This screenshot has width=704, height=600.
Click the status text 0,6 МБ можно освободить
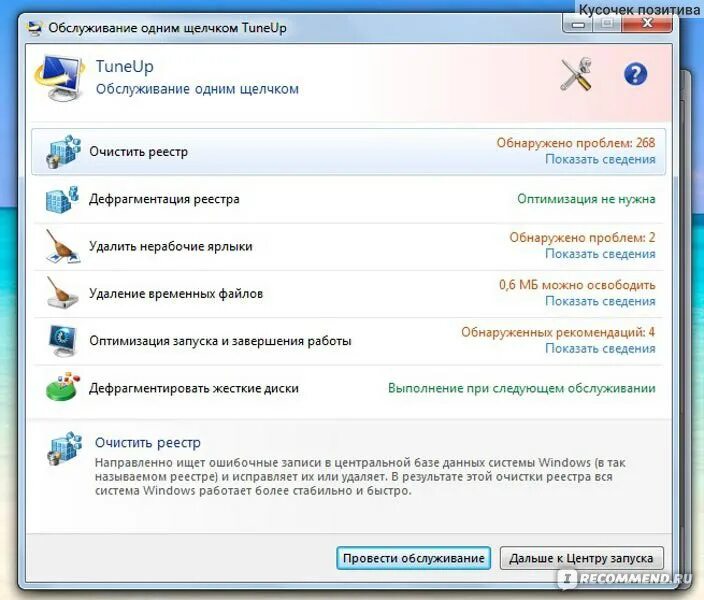tap(577, 285)
